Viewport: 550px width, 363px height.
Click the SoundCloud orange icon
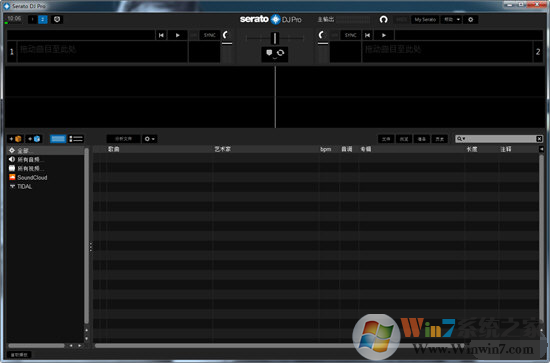tap(12, 177)
